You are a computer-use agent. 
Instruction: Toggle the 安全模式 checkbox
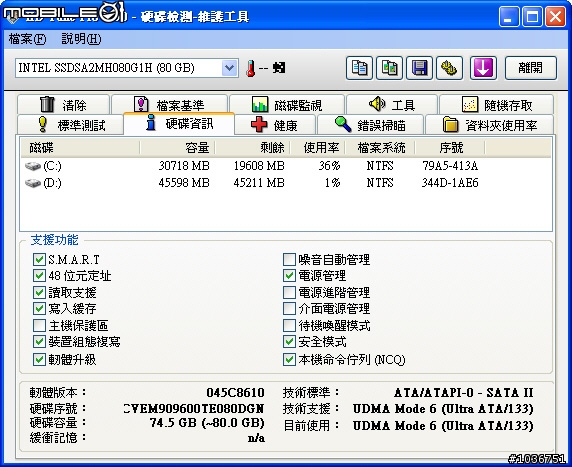click(x=289, y=341)
